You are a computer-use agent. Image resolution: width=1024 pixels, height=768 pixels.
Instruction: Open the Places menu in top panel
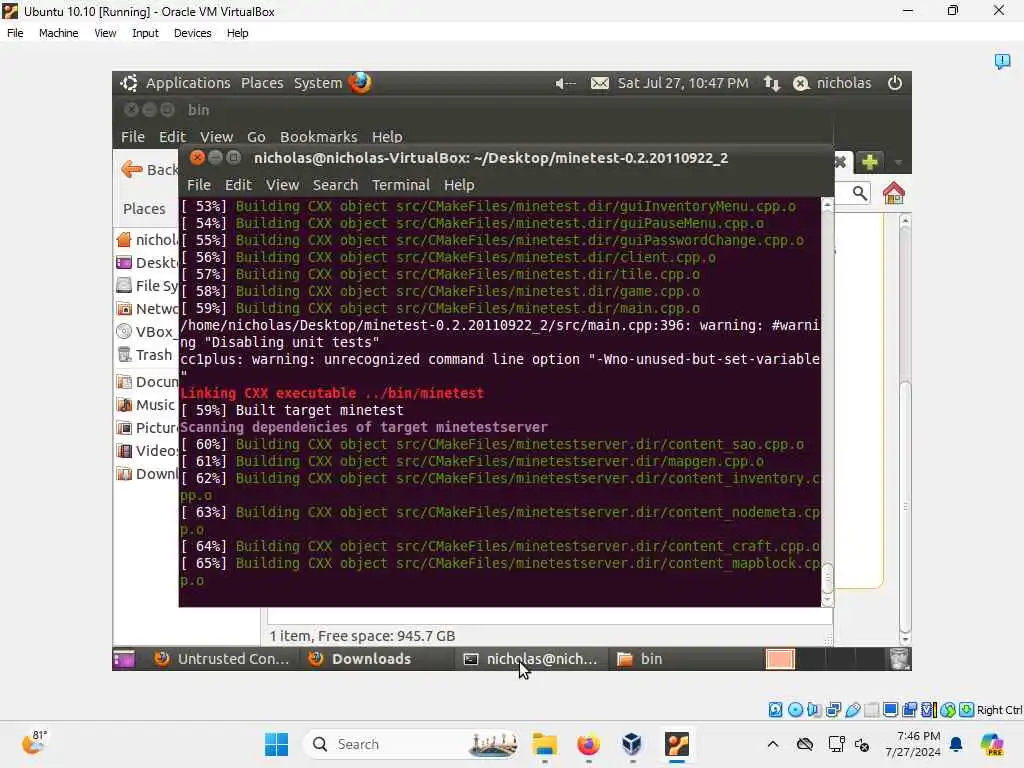click(262, 83)
